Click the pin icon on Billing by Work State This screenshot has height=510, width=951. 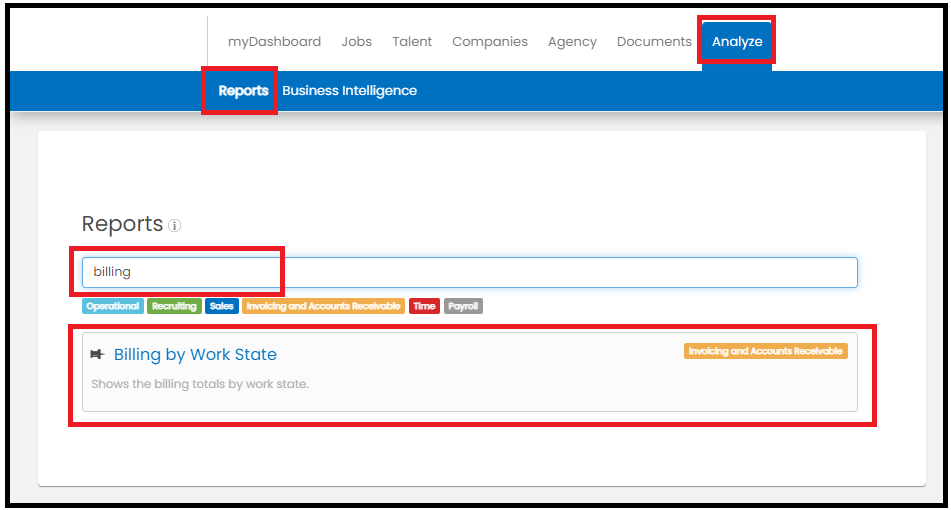tap(97, 354)
